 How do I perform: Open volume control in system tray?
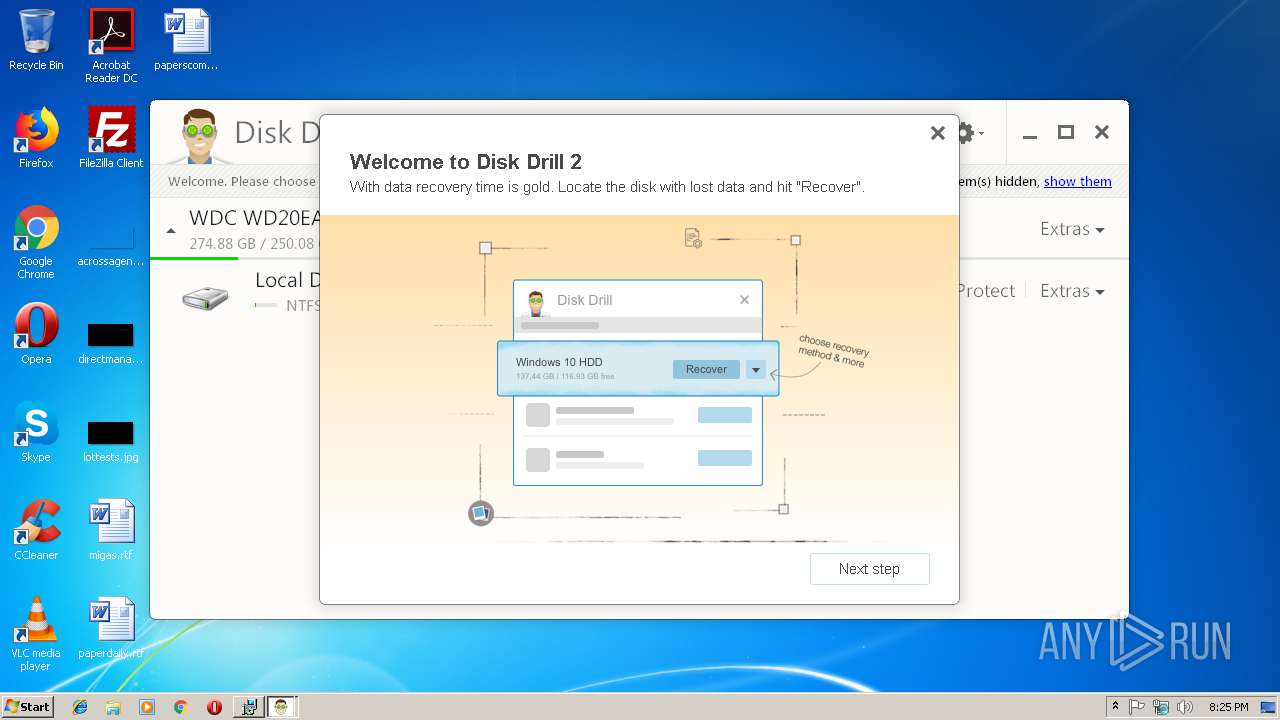click(1185, 707)
